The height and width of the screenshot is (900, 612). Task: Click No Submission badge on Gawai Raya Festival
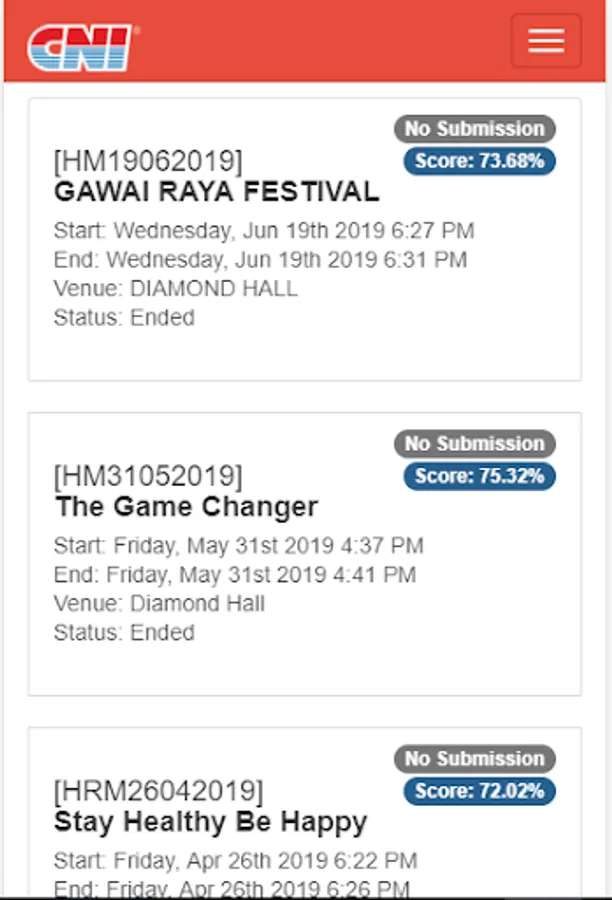point(475,129)
